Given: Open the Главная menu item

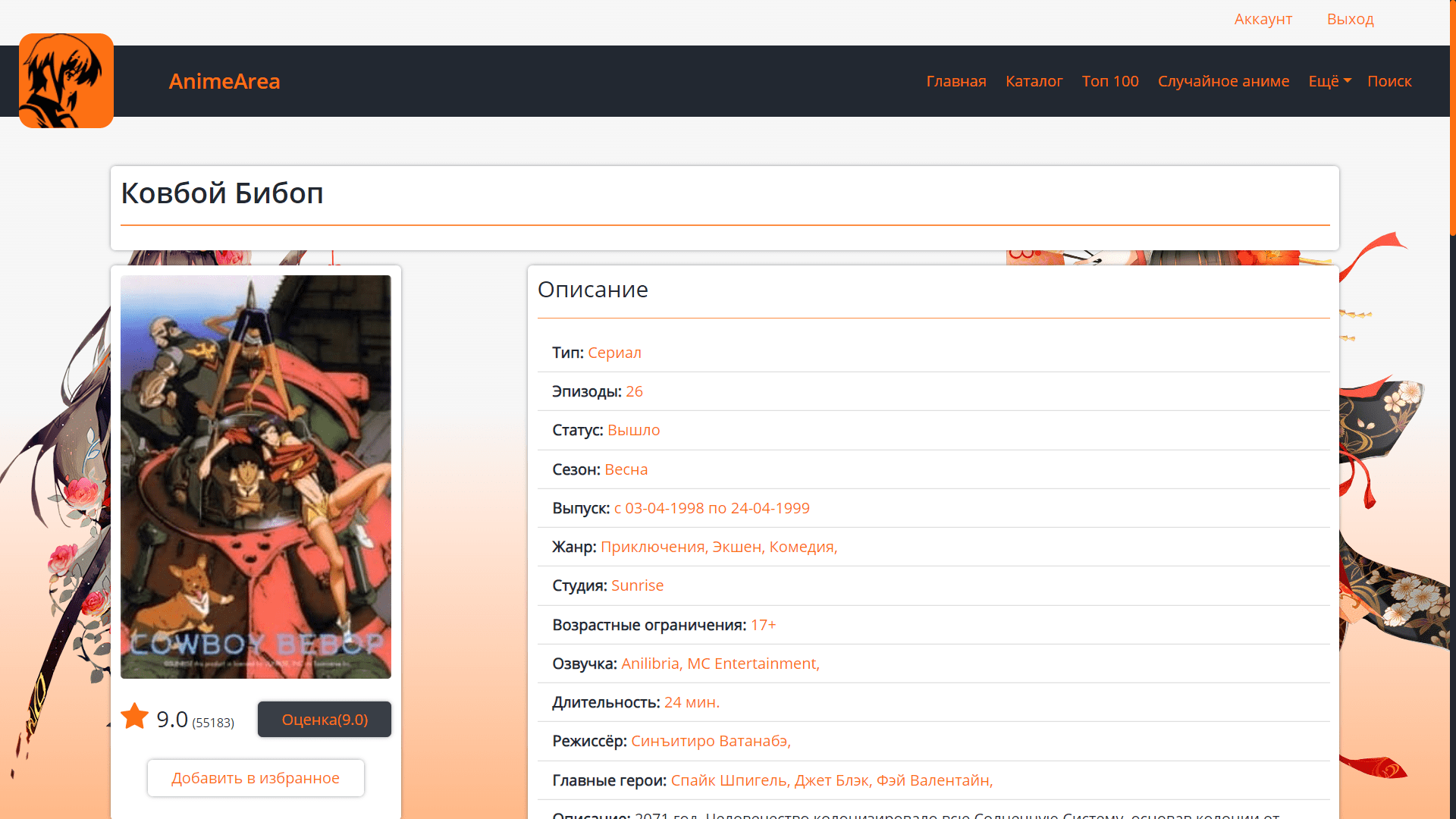Looking at the screenshot, I should [x=955, y=81].
